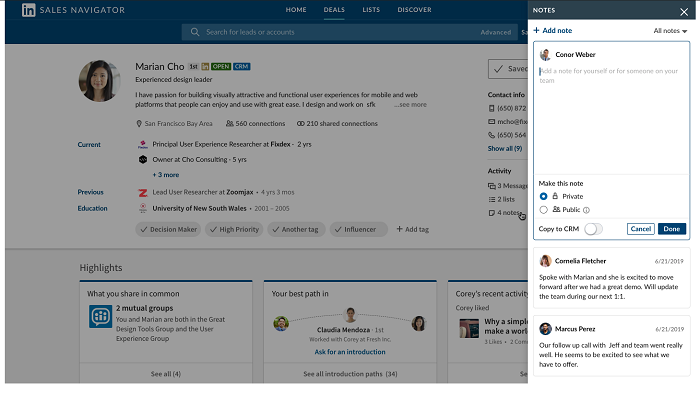Image resolution: width=700 pixels, height=394 pixels.
Task: Click the CRM badge beside Marian Cho
Action: [x=242, y=66]
